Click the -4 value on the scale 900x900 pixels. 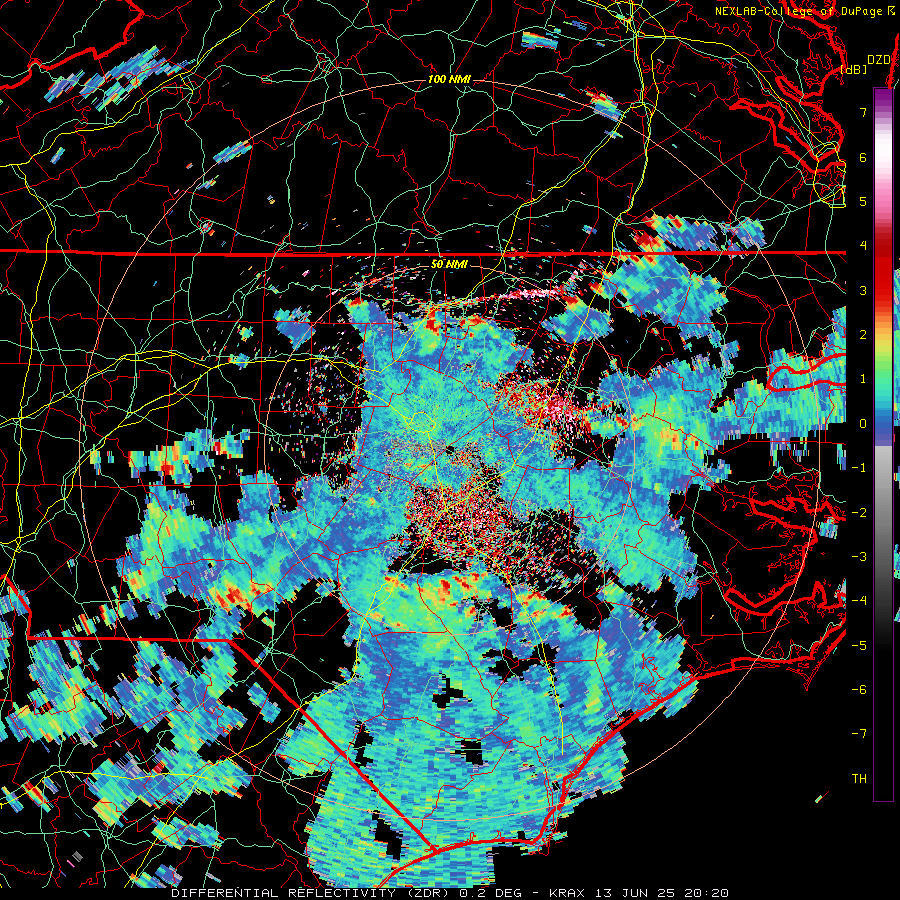click(859, 601)
